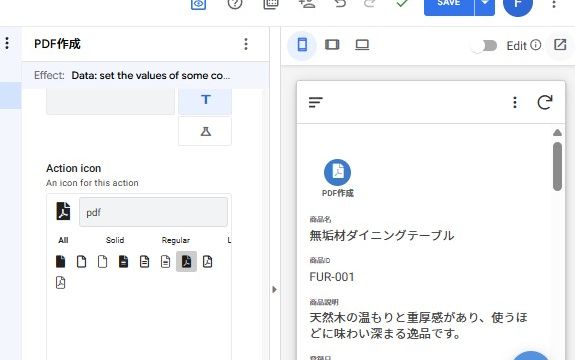Image resolution: width=575 pixels, height=360 pixels.
Task: Collapse the preview pane using divider arrow
Action: click(x=275, y=290)
